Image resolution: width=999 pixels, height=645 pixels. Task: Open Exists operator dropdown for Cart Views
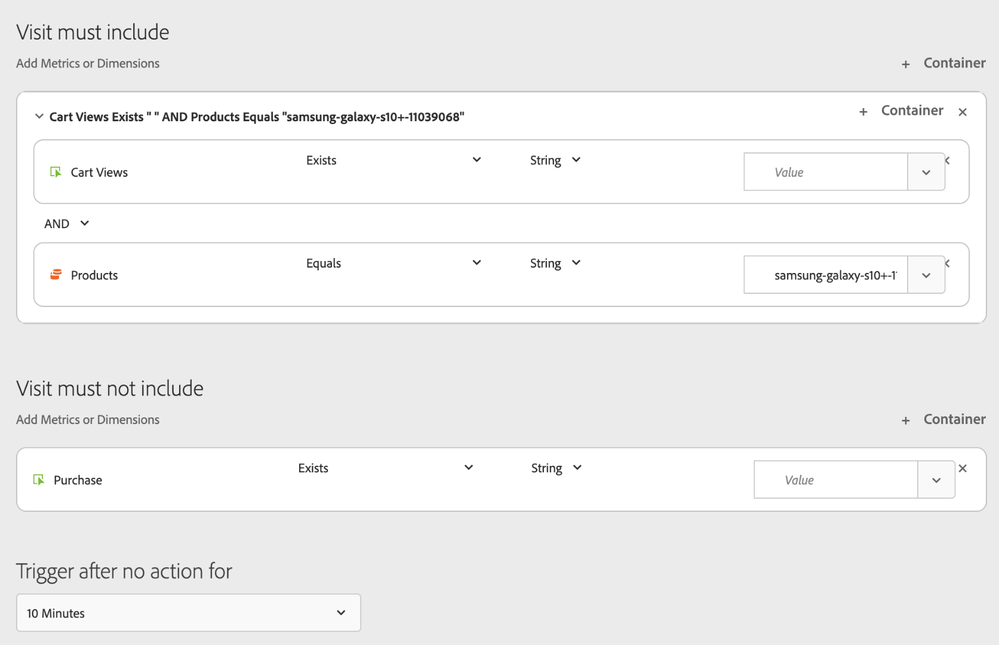476,160
